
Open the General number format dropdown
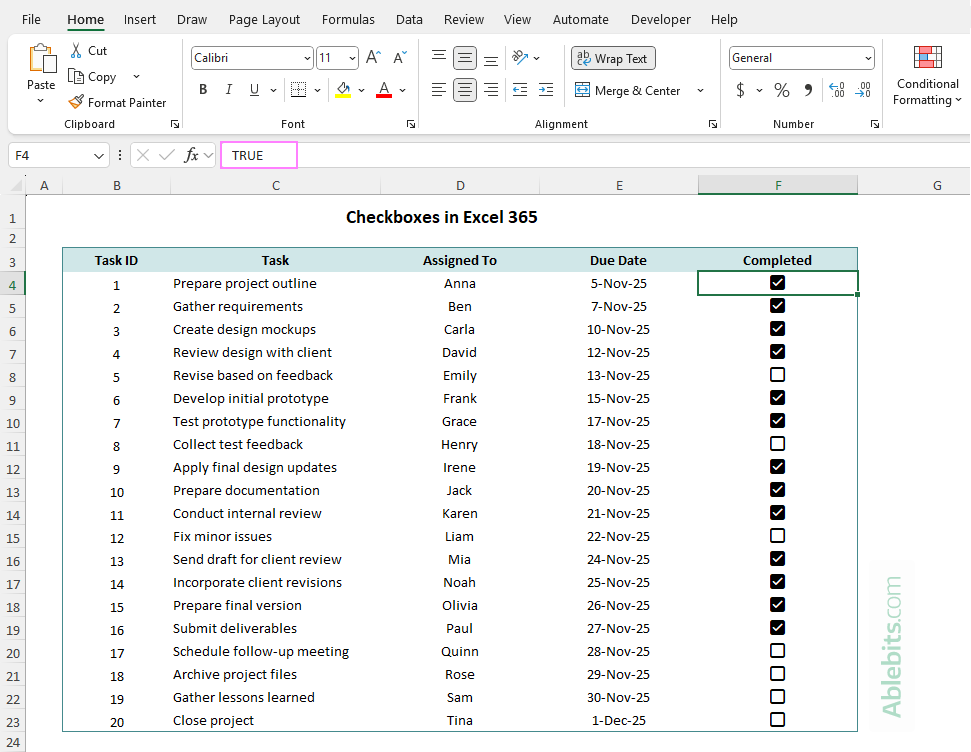pyautogui.click(x=866, y=58)
